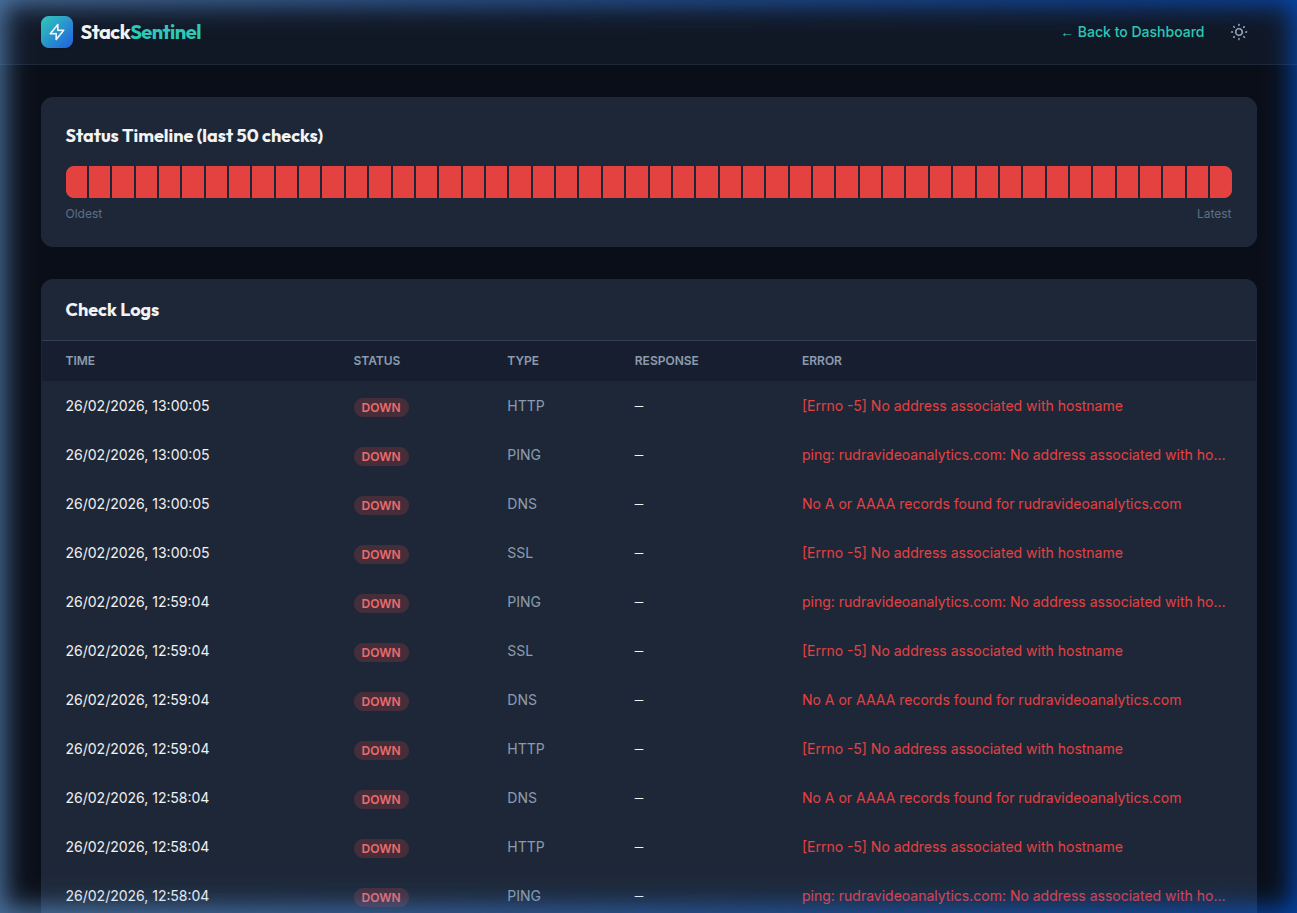Viewport: 1297px width, 913px height.
Task: Click DOWN badge of the 13:00:05 HTTP check
Action: coord(381,408)
